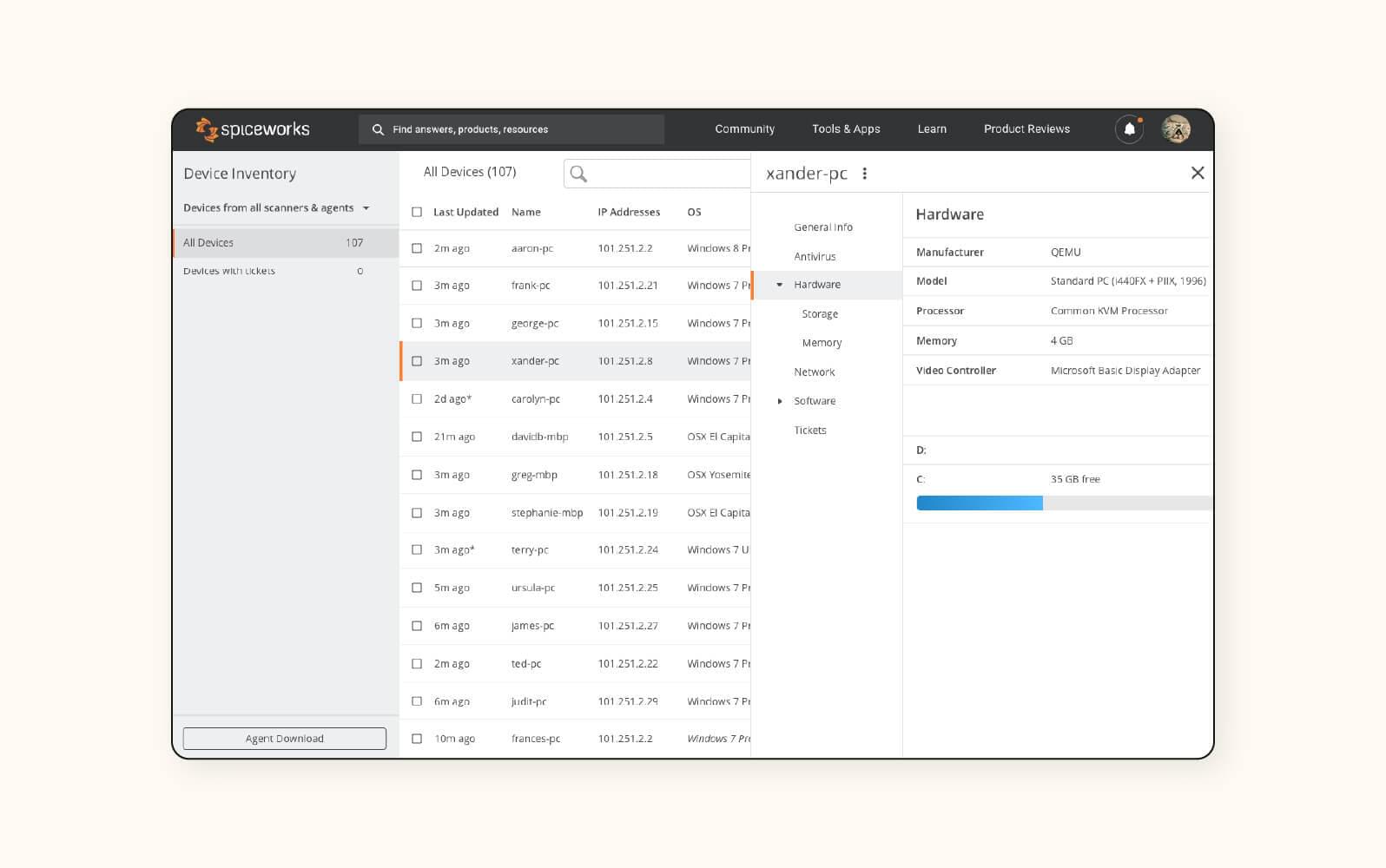The image size is (1386, 868).
Task: Sort by Last Updated column
Action: (465, 212)
